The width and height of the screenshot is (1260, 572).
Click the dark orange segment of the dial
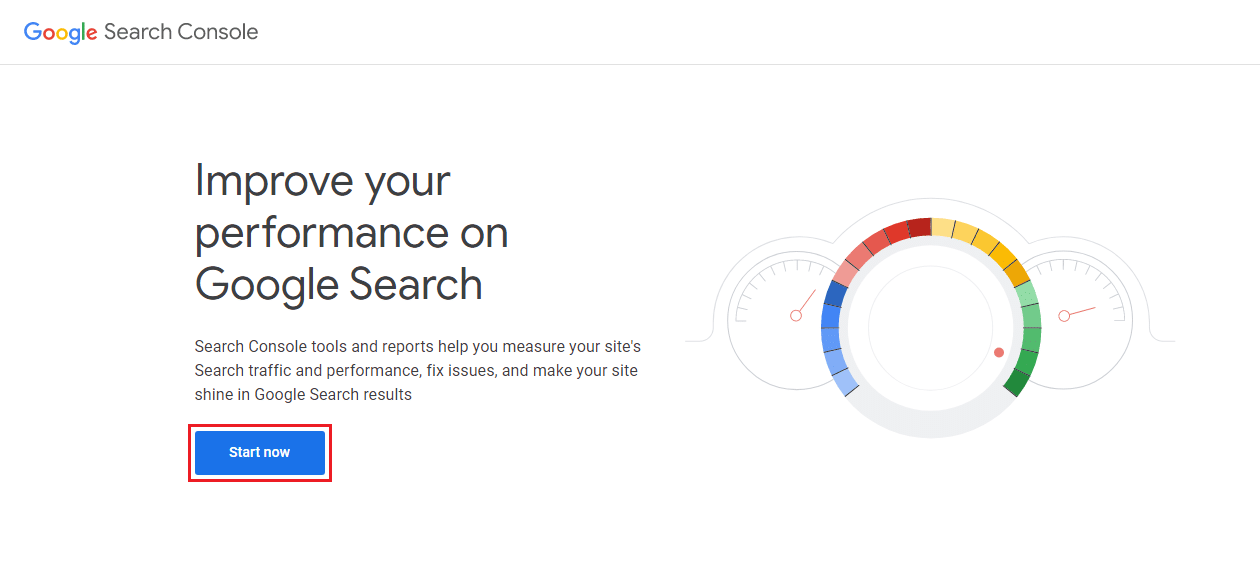tap(1016, 273)
